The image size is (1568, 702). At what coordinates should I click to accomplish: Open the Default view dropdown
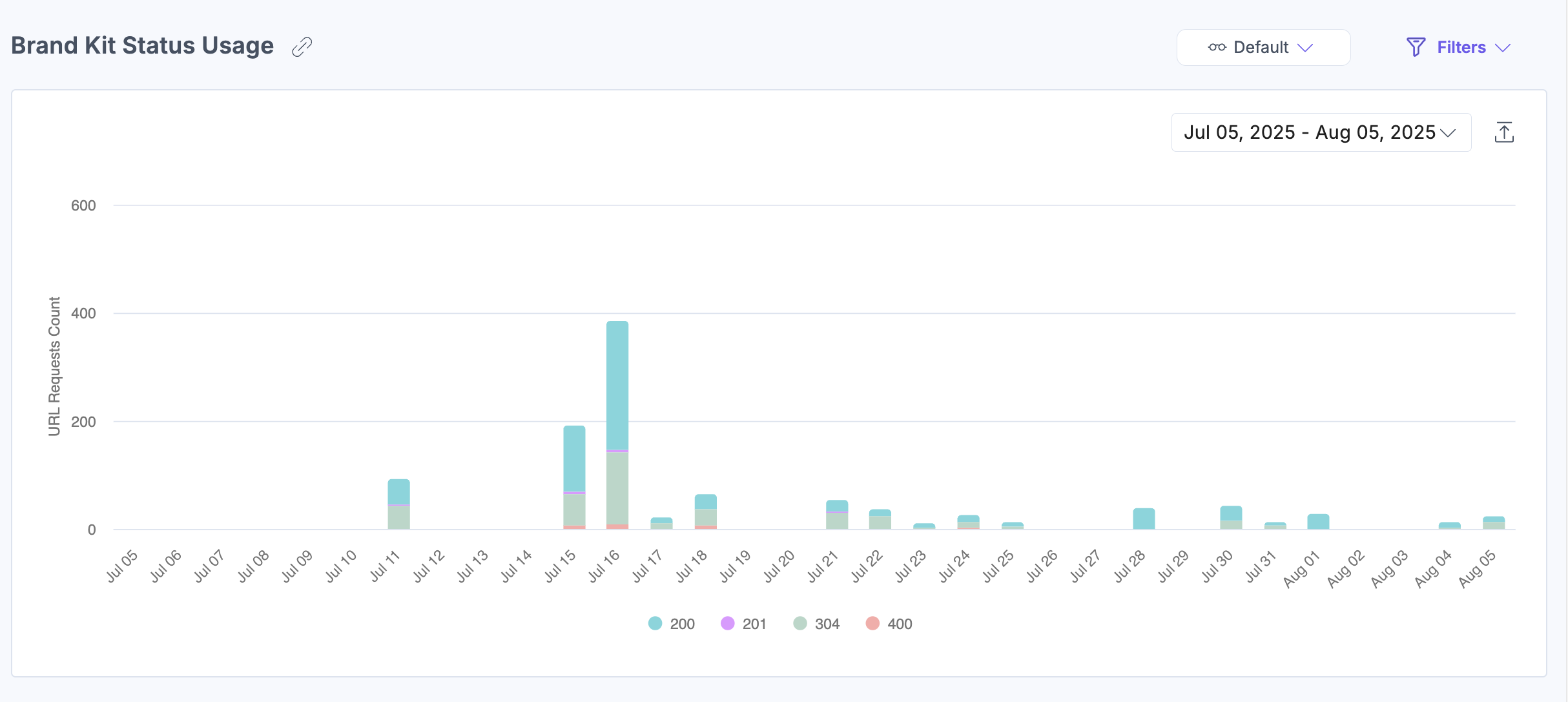[x=1263, y=47]
